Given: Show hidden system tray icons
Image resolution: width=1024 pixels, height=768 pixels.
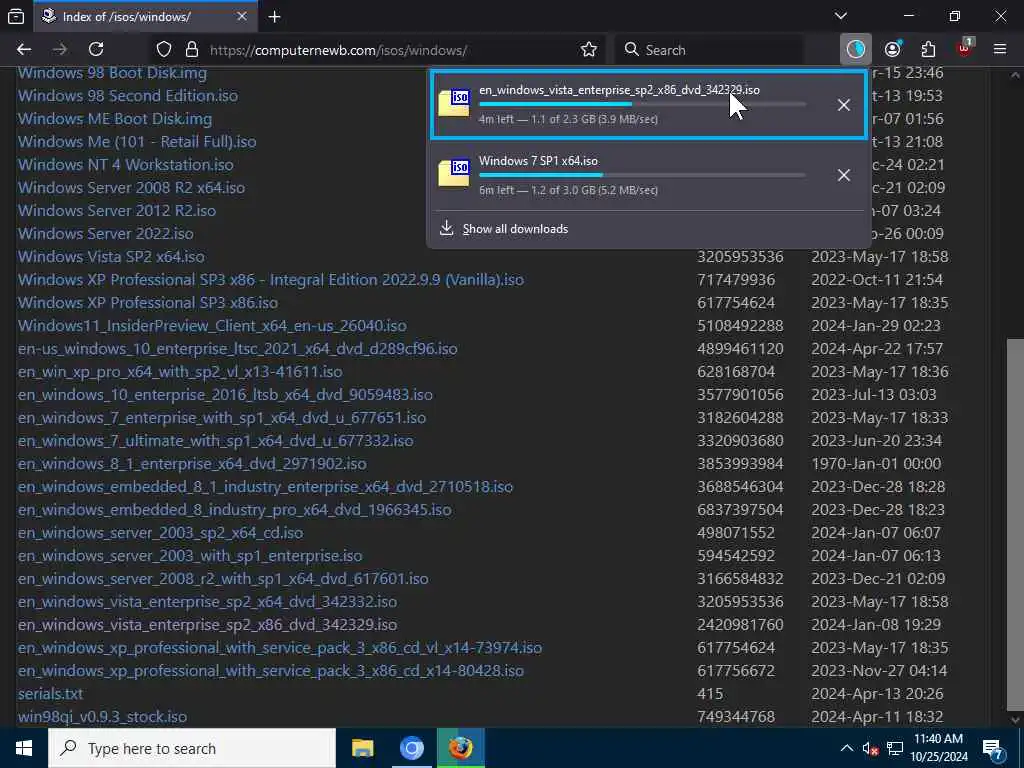Looking at the screenshot, I should pyautogui.click(x=846, y=748).
